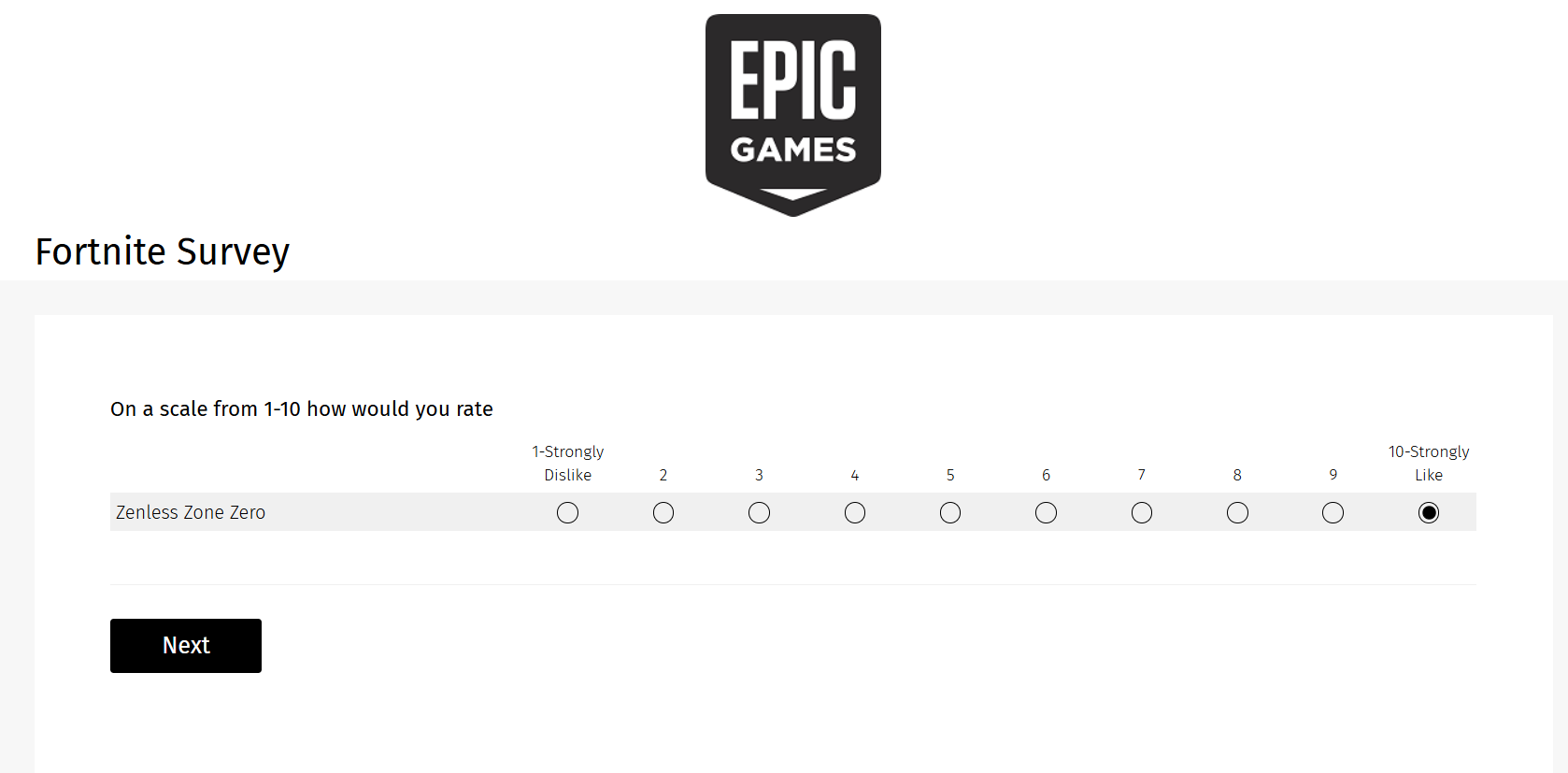The image size is (1568, 773).
Task: Select rating 2 for Zenless Zone Zero
Action: [663, 512]
